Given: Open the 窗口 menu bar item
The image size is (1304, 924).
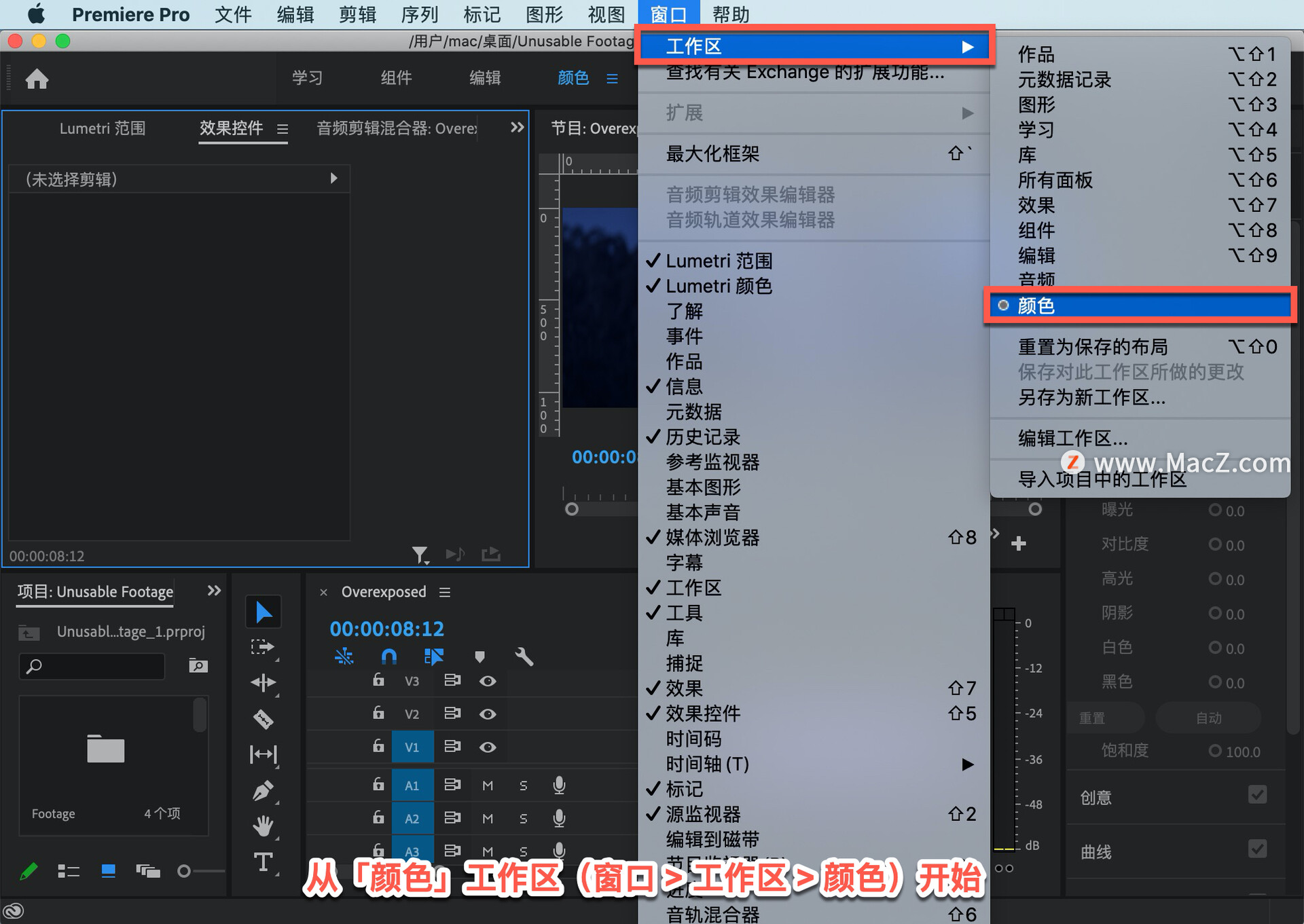Looking at the screenshot, I should pyautogui.click(x=668, y=14).
